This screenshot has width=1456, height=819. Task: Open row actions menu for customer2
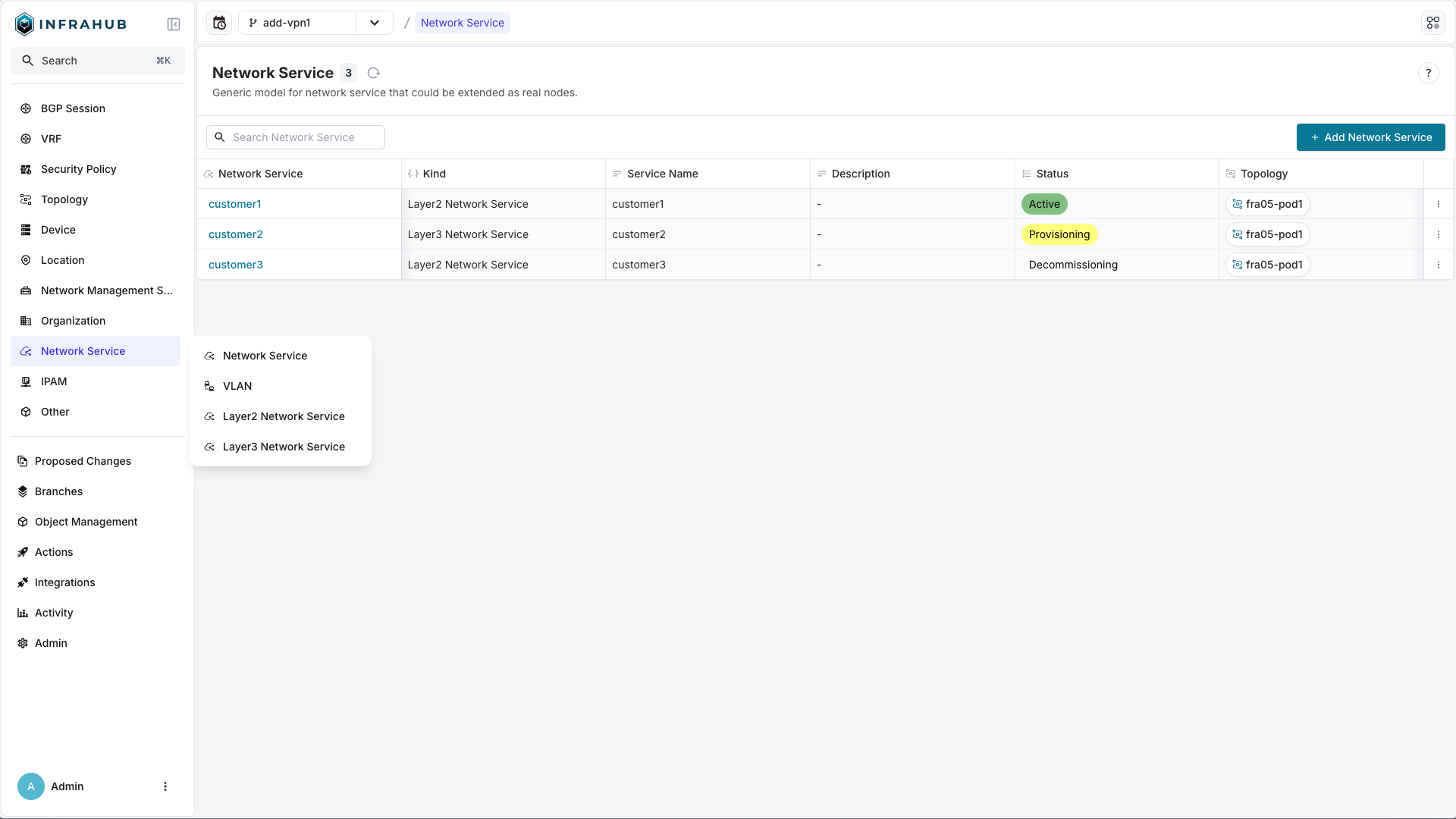tap(1438, 234)
